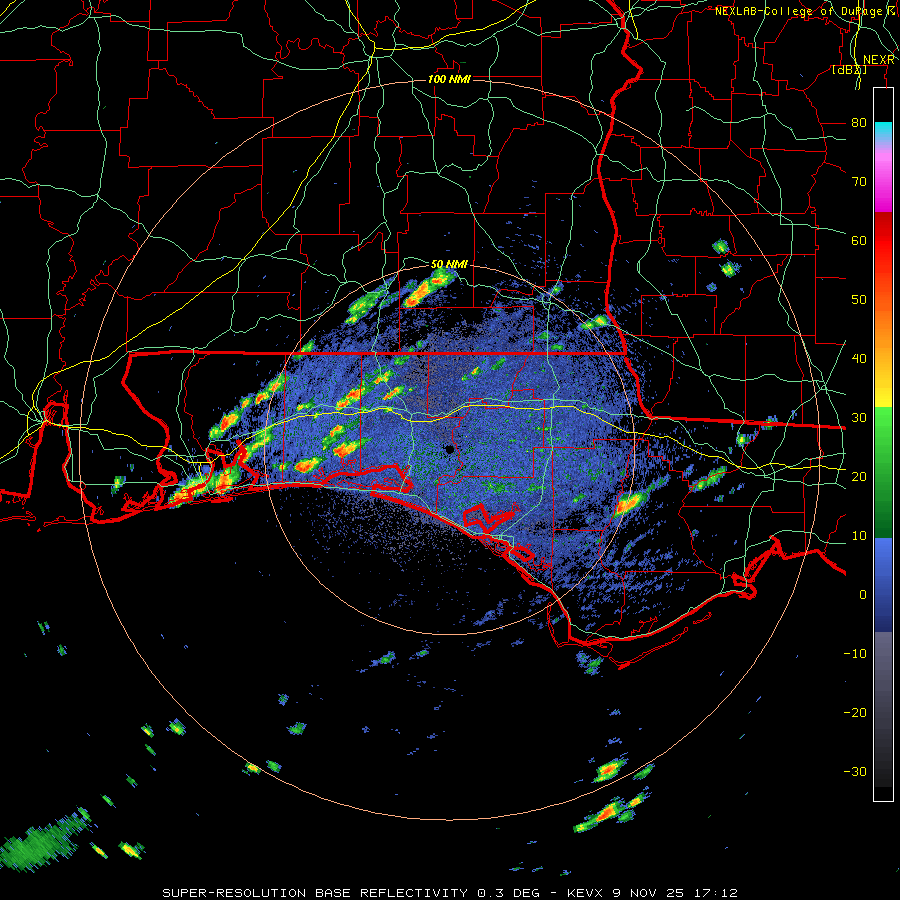Click the 100 NMI range ring label
Screen dimensions: 900x900
click(449, 79)
